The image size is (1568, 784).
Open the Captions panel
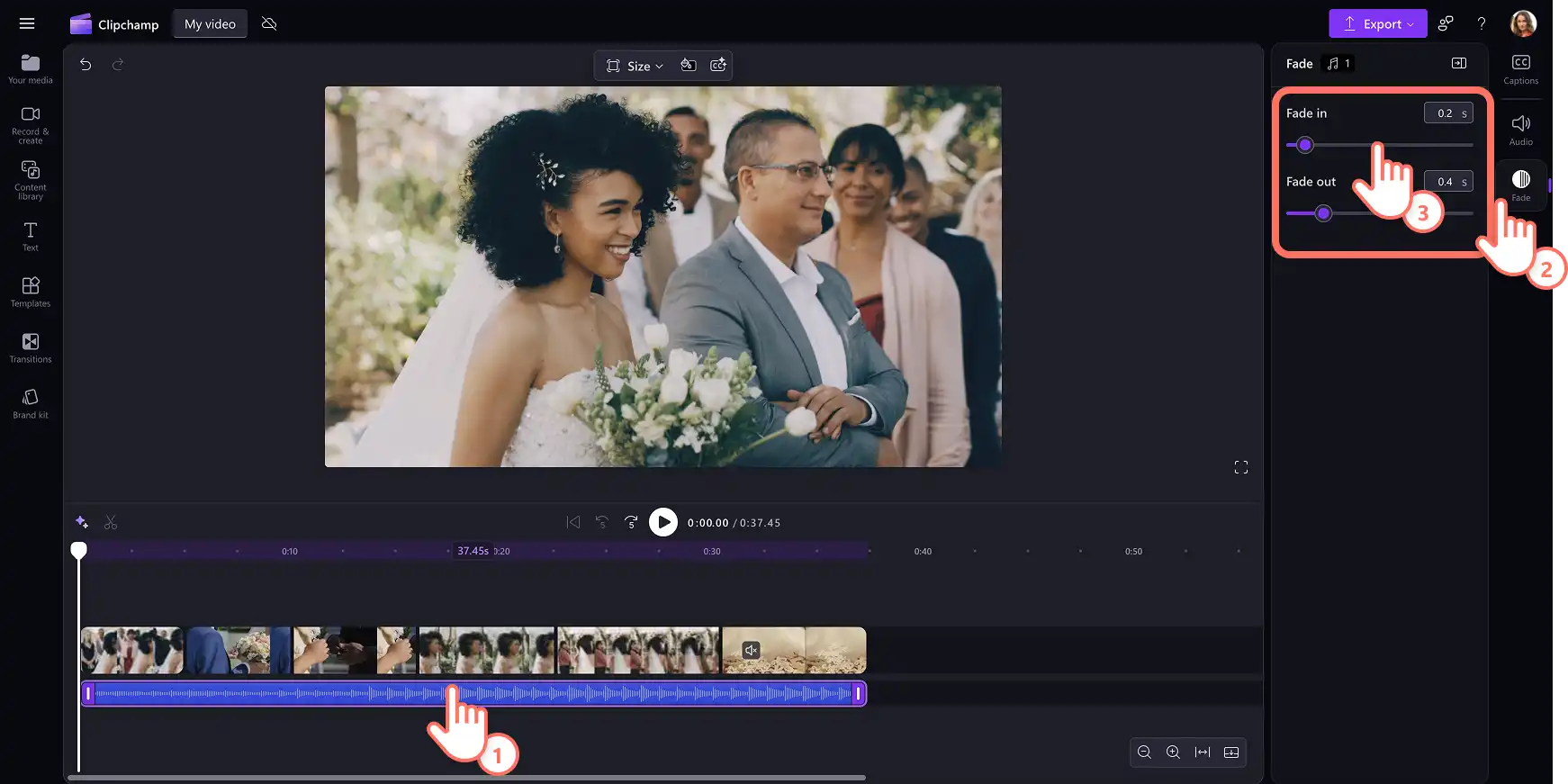coord(1521,69)
